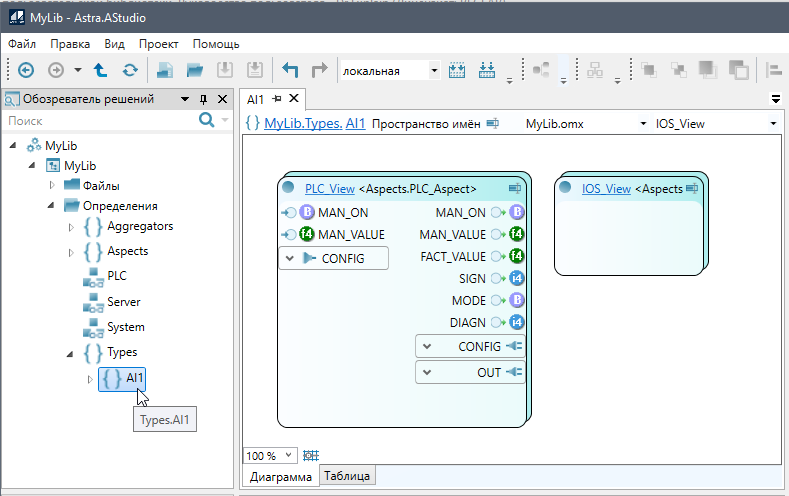Toggle auto-hide pin of solution explorer panel
789x496 pixels.
tap(203, 99)
